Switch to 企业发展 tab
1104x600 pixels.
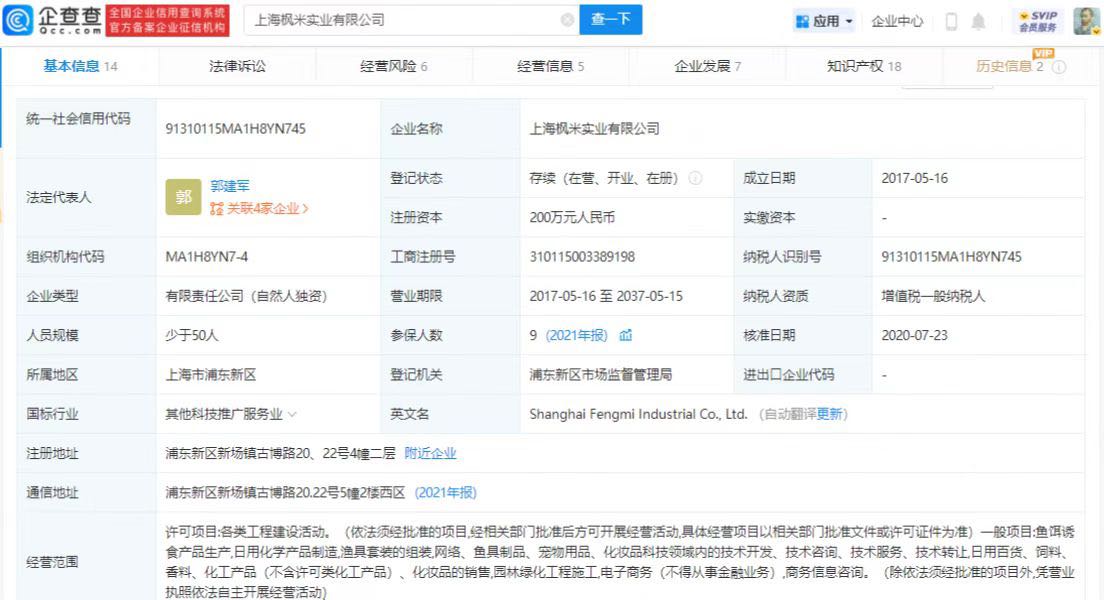[708, 66]
